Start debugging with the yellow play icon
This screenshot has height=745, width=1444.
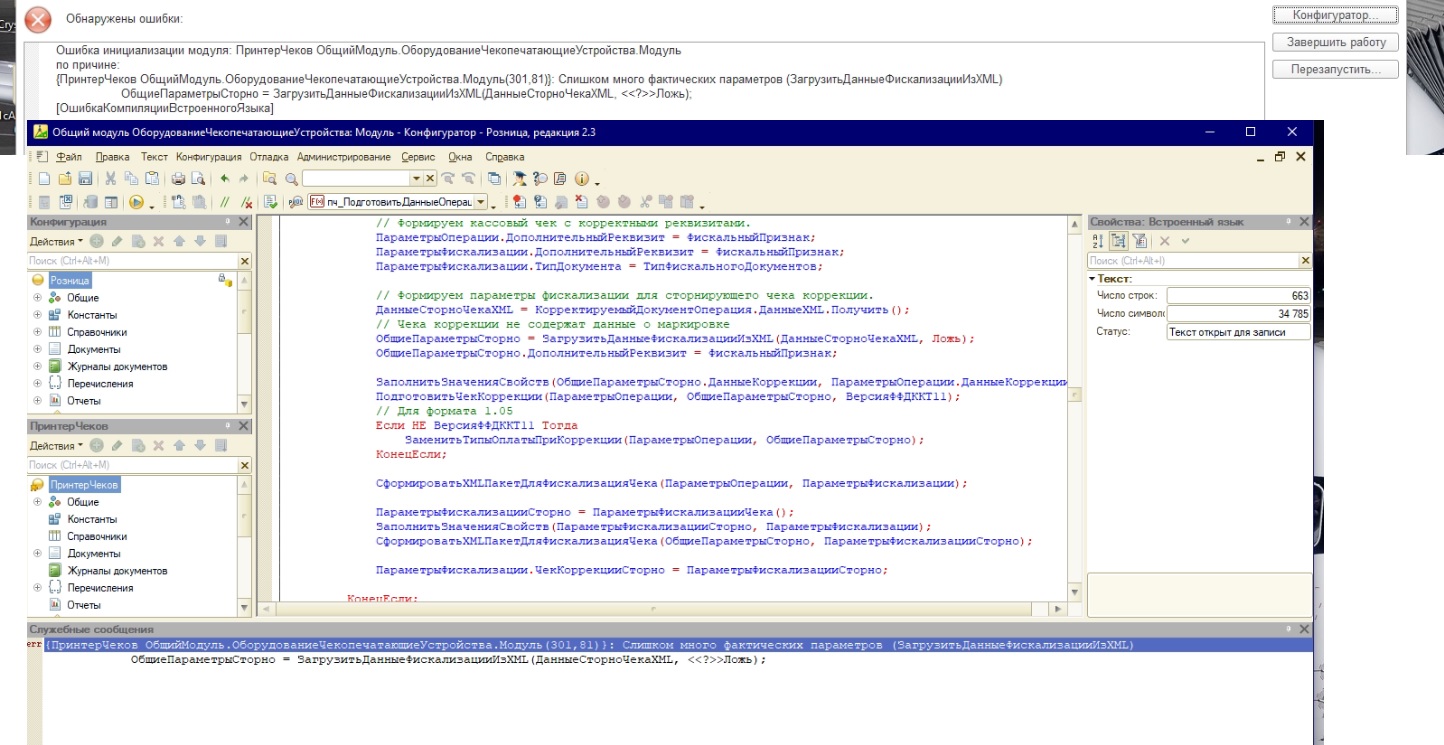click(136, 202)
